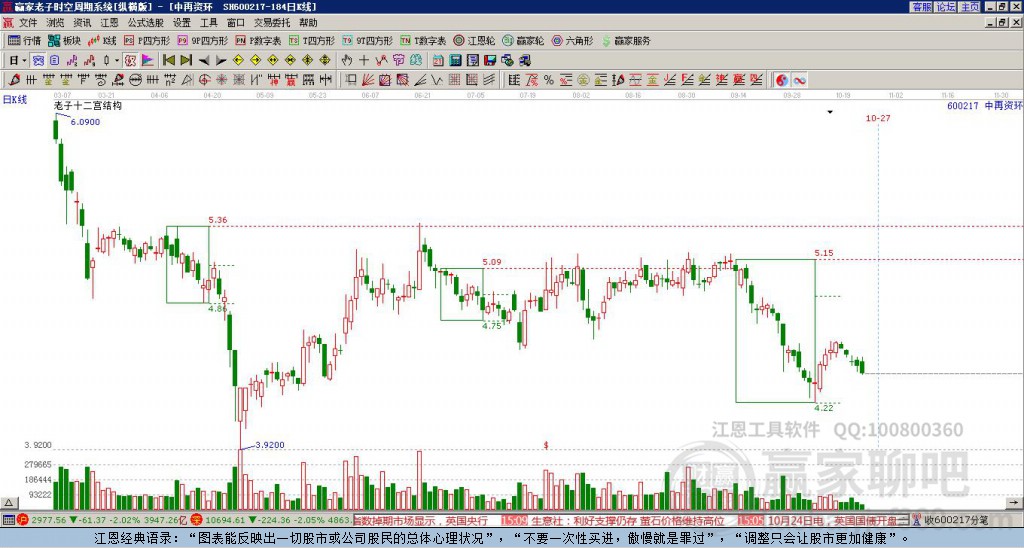Screen dimensions: 1024x548
Task: Open the 交易委托 menu
Action: point(272,23)
